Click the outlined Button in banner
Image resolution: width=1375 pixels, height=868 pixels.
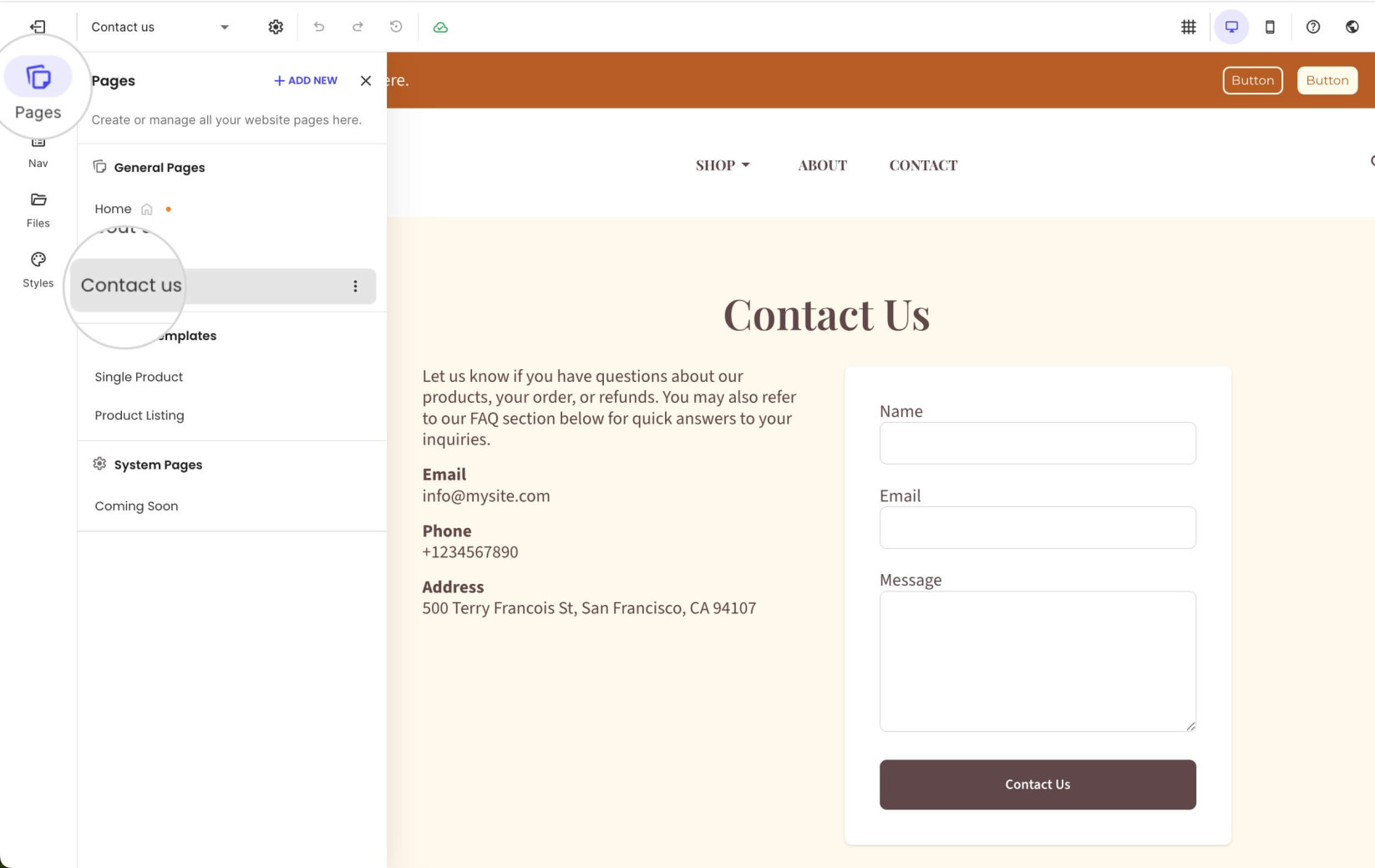1252,80
